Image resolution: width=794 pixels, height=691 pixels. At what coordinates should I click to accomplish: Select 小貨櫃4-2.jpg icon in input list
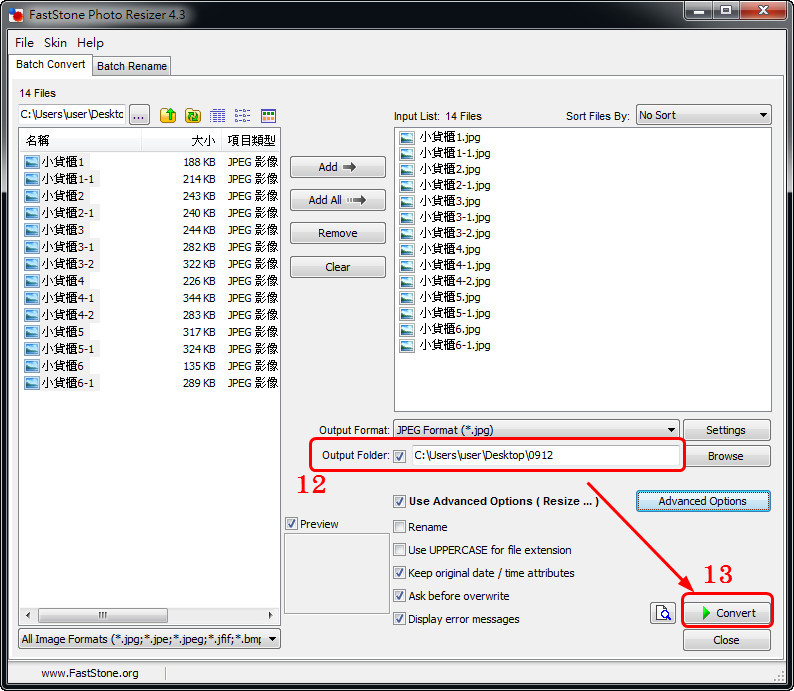[407, 281]
